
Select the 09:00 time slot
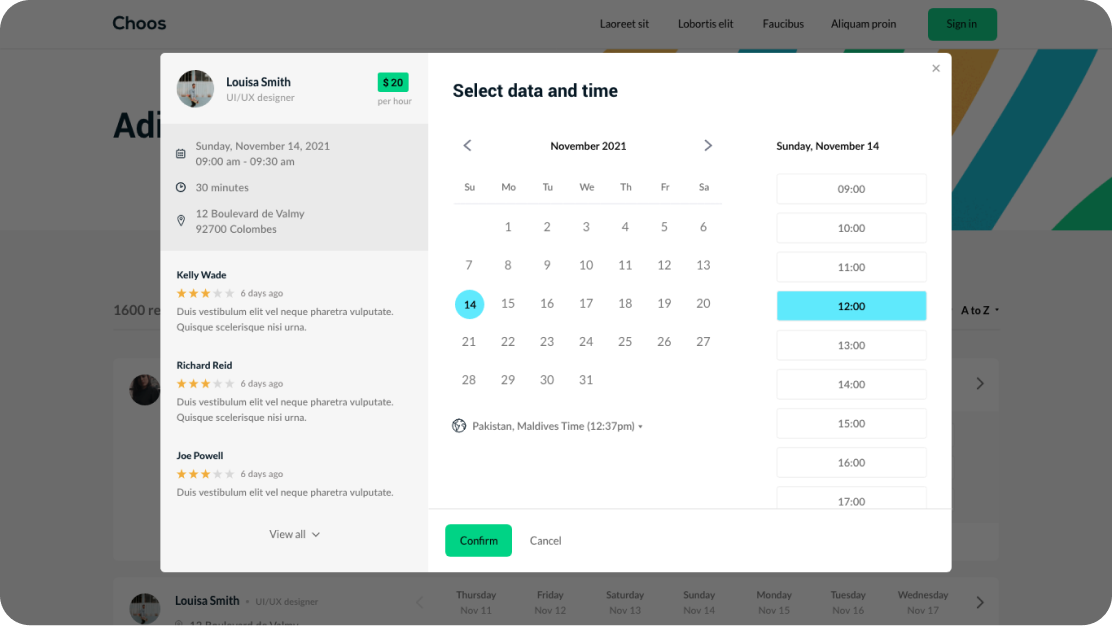point(851,189)
